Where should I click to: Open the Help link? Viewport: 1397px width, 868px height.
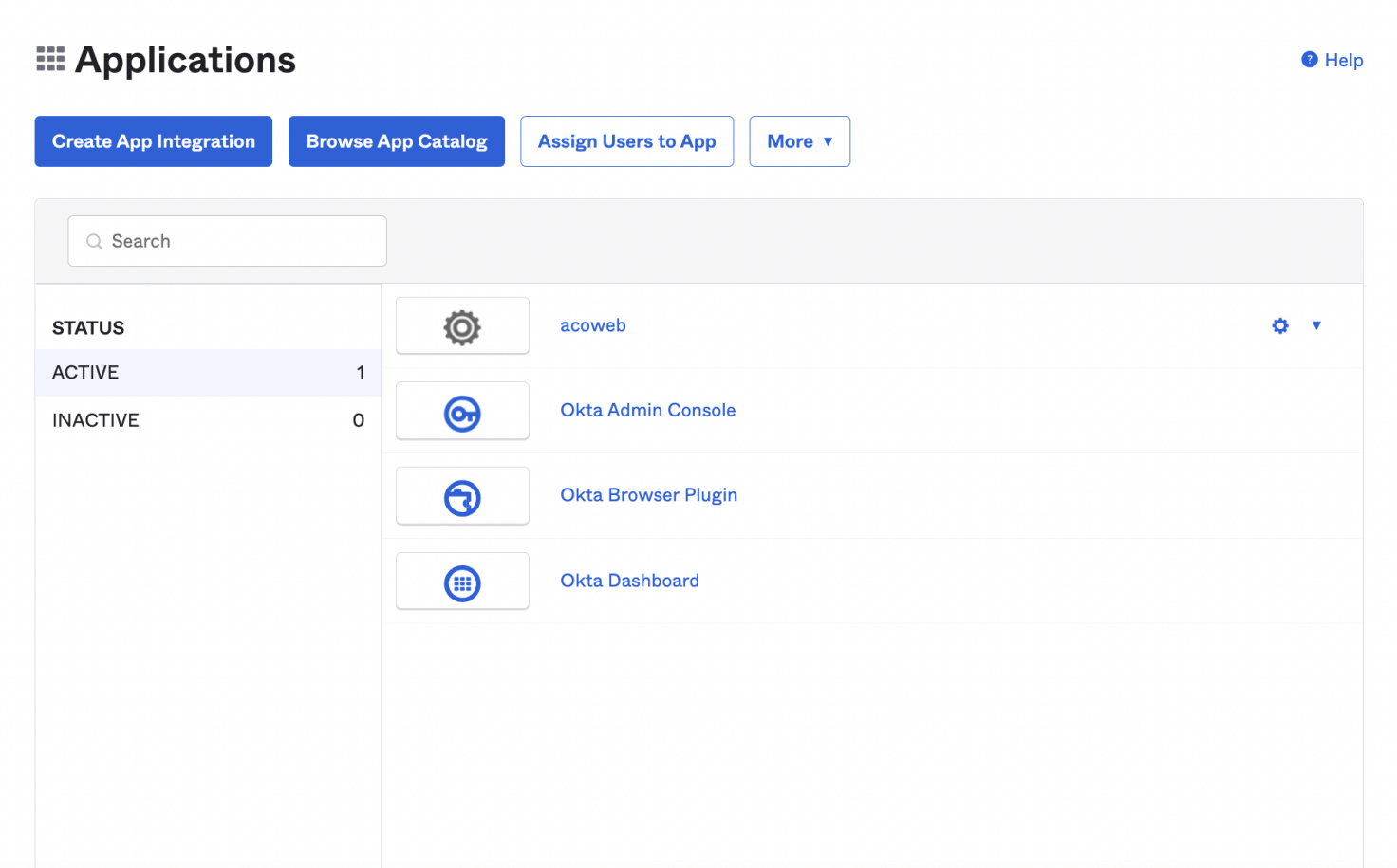(x=1344, y=60)
